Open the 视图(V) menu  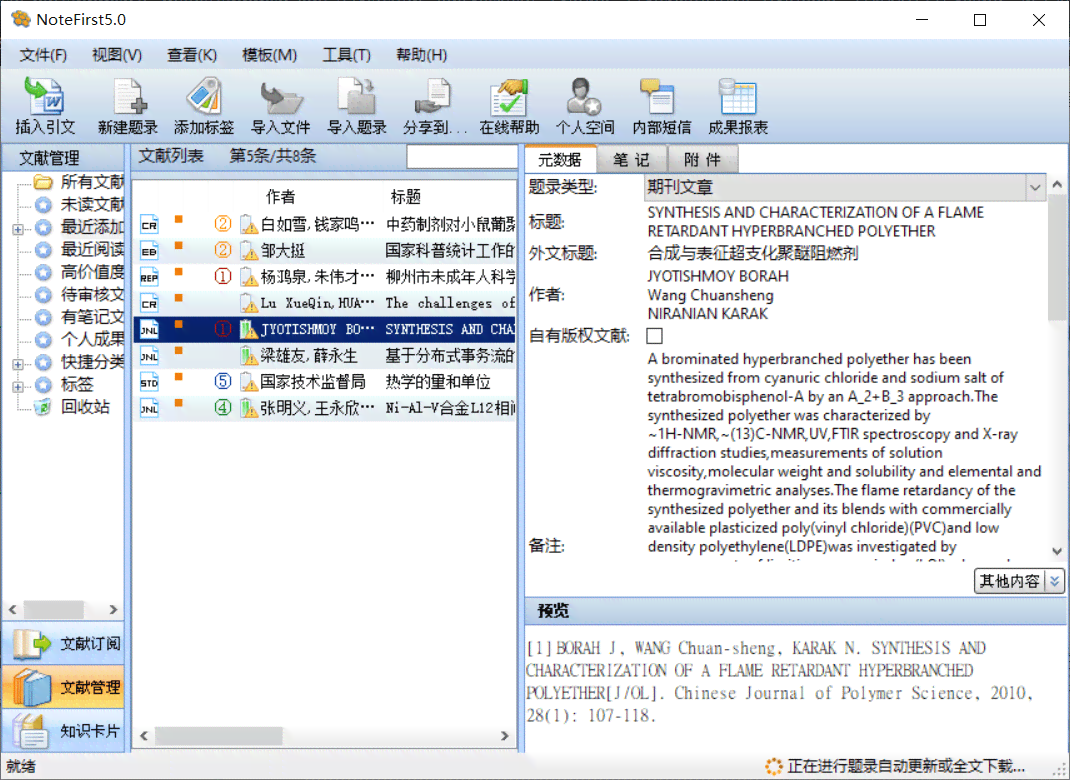point(117,55)
